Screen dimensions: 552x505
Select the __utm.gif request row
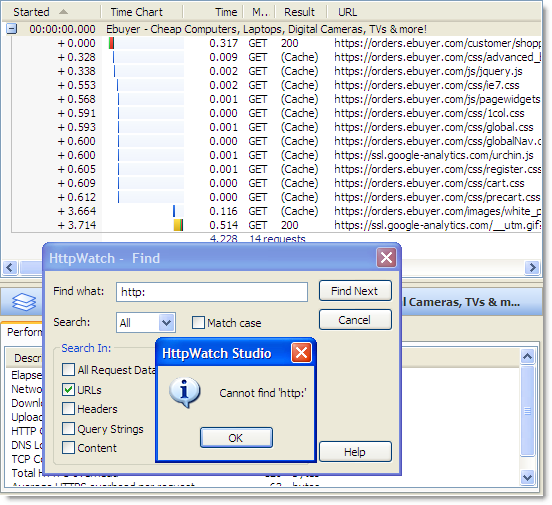(x=276, y=225)
